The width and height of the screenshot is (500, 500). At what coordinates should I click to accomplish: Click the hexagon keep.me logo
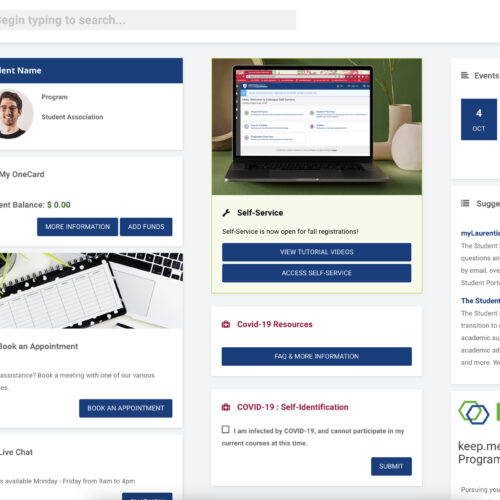(x=474, y=413)
